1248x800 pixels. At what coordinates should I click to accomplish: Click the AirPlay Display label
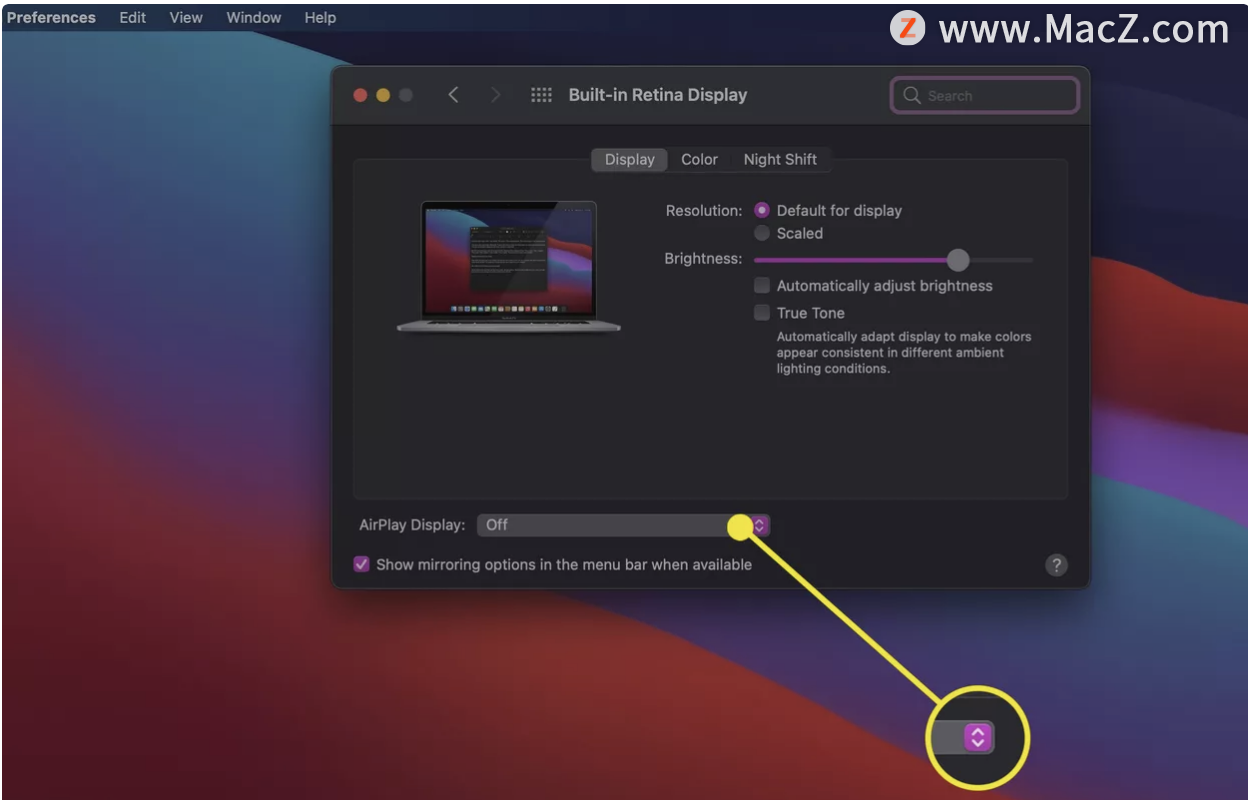(x=412, y=525)
